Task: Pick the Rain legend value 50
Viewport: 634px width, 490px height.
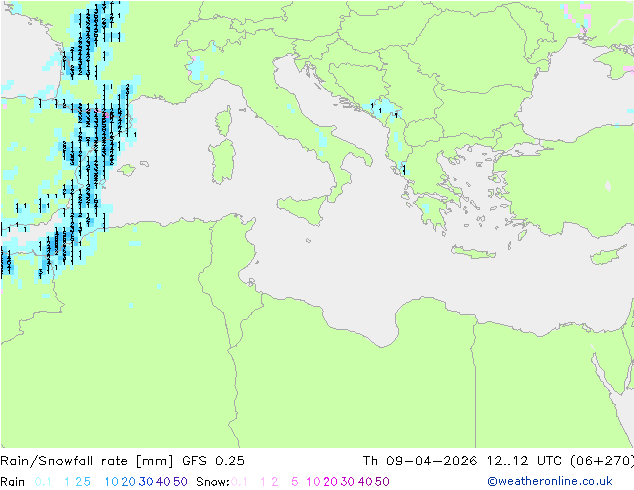Action: coord(180,482)
